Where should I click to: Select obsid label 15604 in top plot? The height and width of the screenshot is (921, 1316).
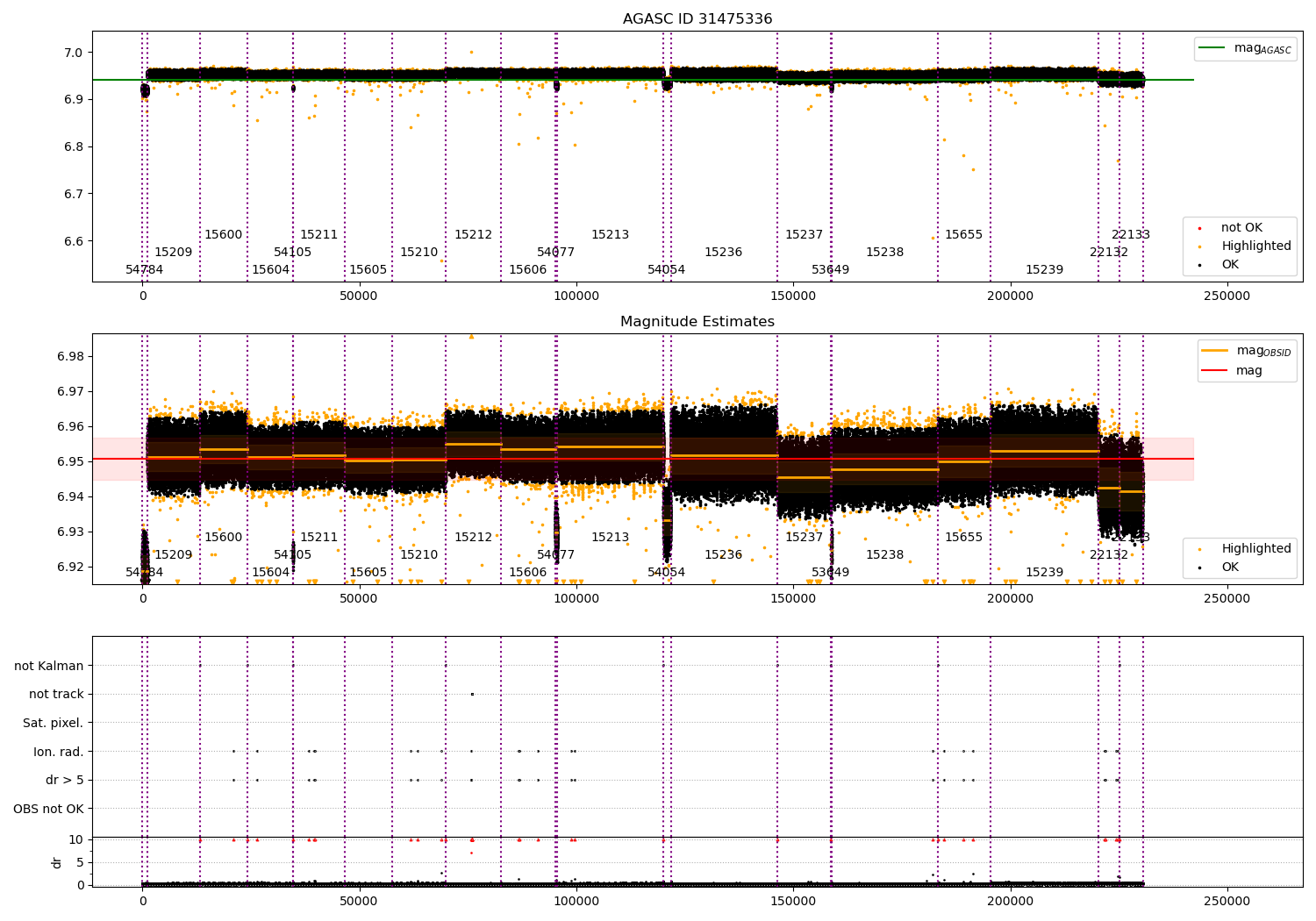[x=271, y=270]
